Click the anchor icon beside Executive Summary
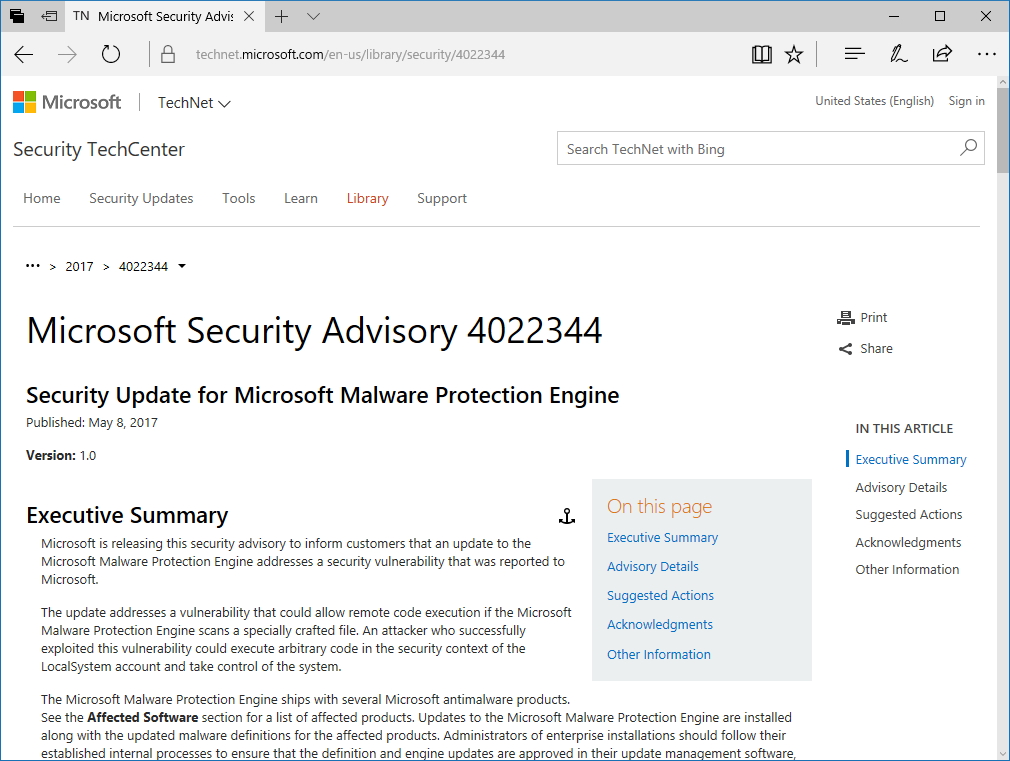This screenshot has width=1010, height=761. 567,515
